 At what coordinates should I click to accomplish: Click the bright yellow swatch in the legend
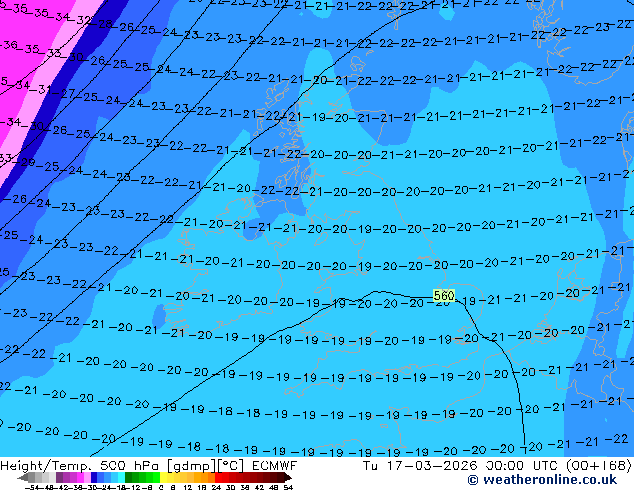163,477
